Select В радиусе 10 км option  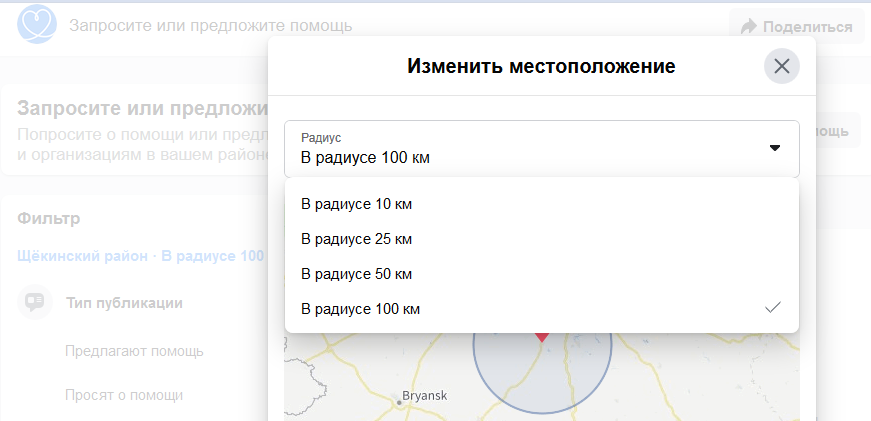(542, 204)
